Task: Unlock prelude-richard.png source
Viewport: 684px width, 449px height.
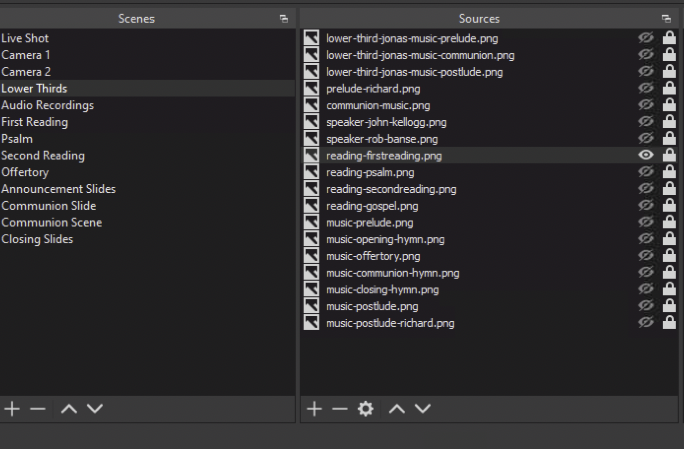Action: coord(669,88)
